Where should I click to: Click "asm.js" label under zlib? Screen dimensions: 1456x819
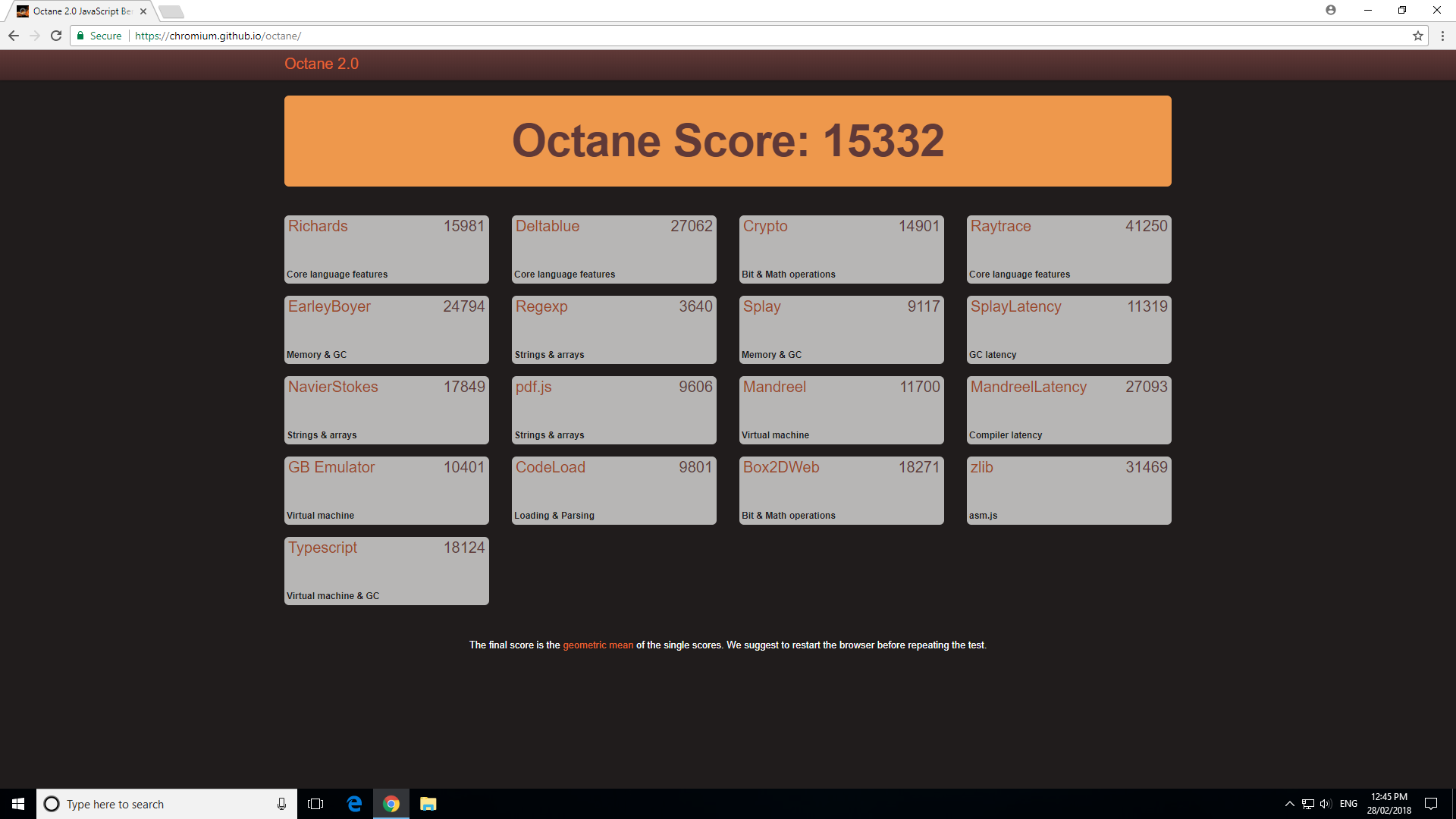(x=984, y=516)
